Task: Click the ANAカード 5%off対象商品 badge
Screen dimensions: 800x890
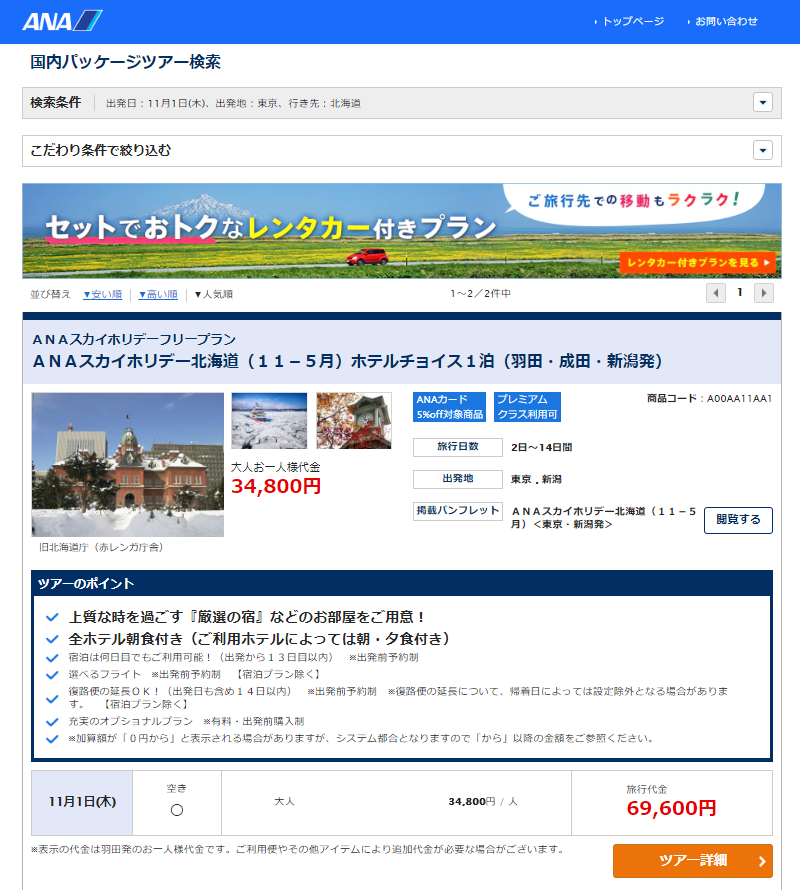Action: click(449, 407)
